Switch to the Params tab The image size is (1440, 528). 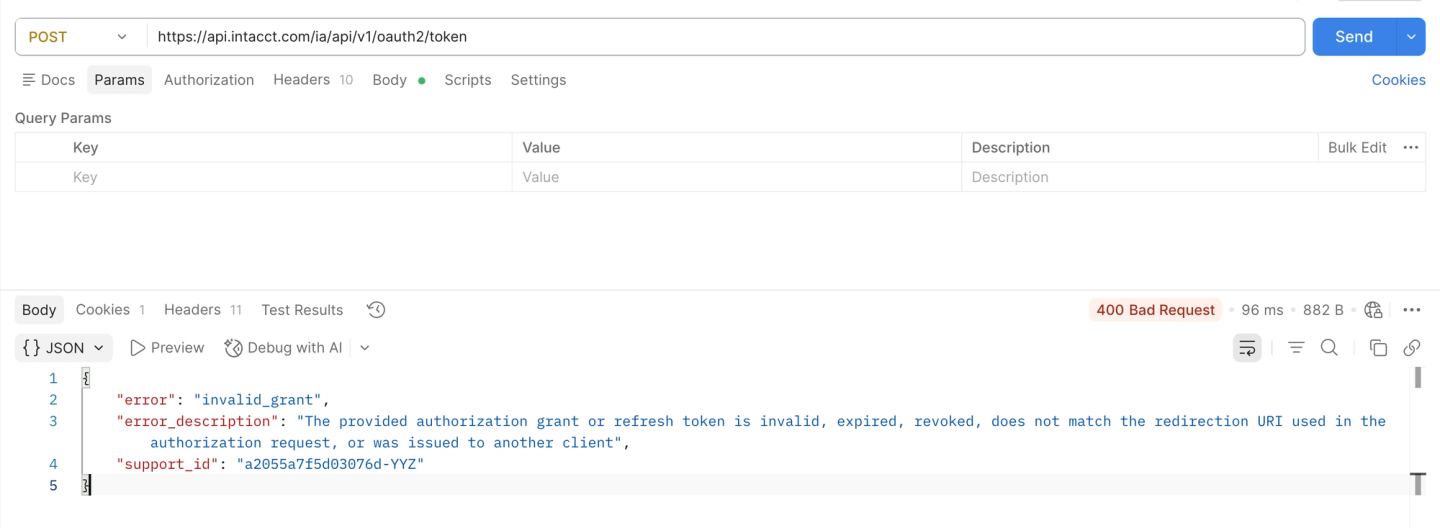click(120, 80)
